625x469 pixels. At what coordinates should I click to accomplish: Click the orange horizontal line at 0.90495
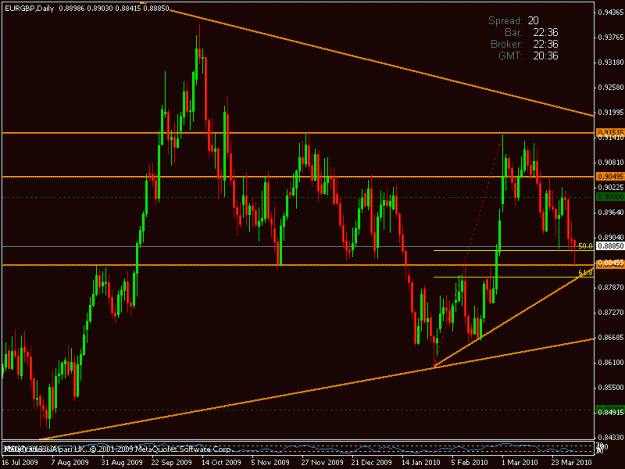point(298,177)
